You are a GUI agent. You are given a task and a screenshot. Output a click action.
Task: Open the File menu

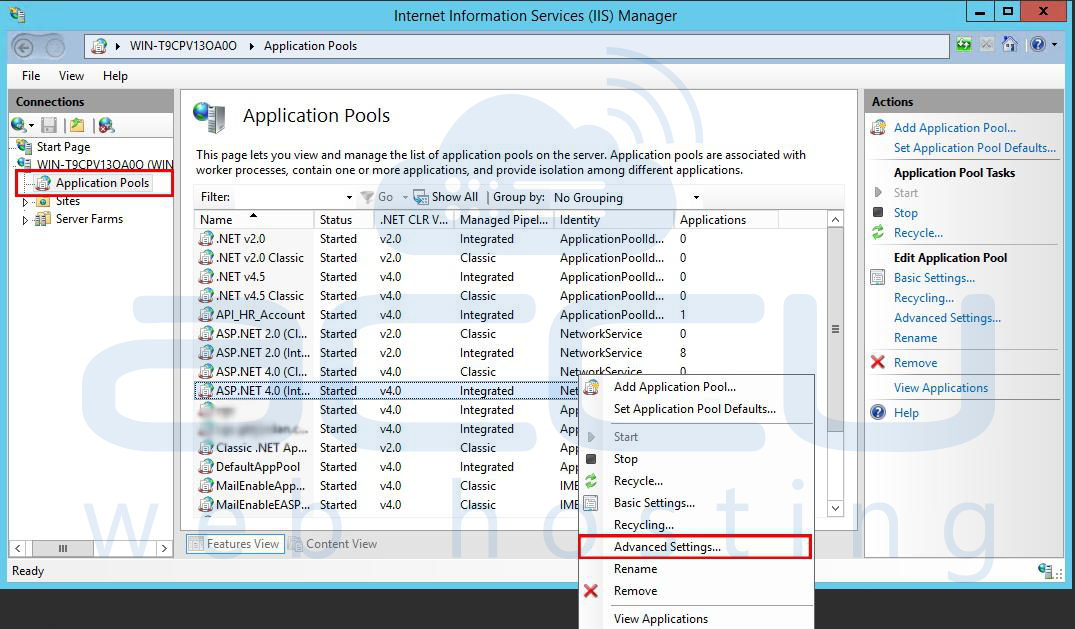[31, 75]
